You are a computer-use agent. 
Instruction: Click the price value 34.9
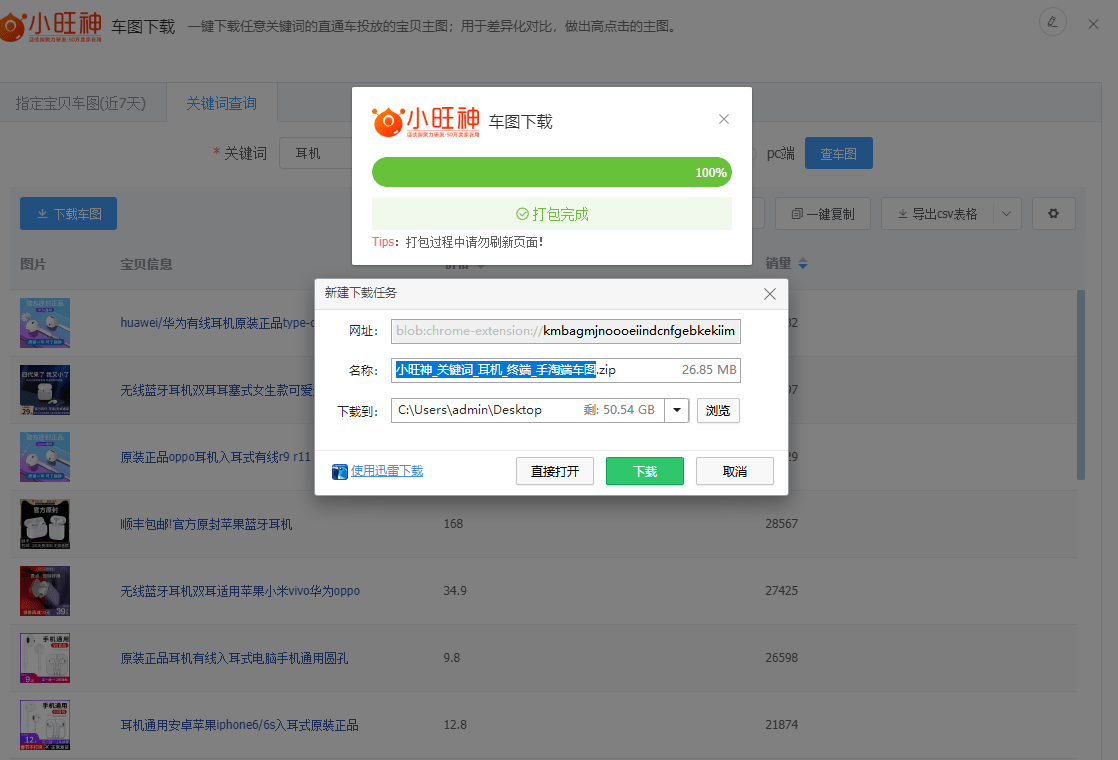coord(455,591)
